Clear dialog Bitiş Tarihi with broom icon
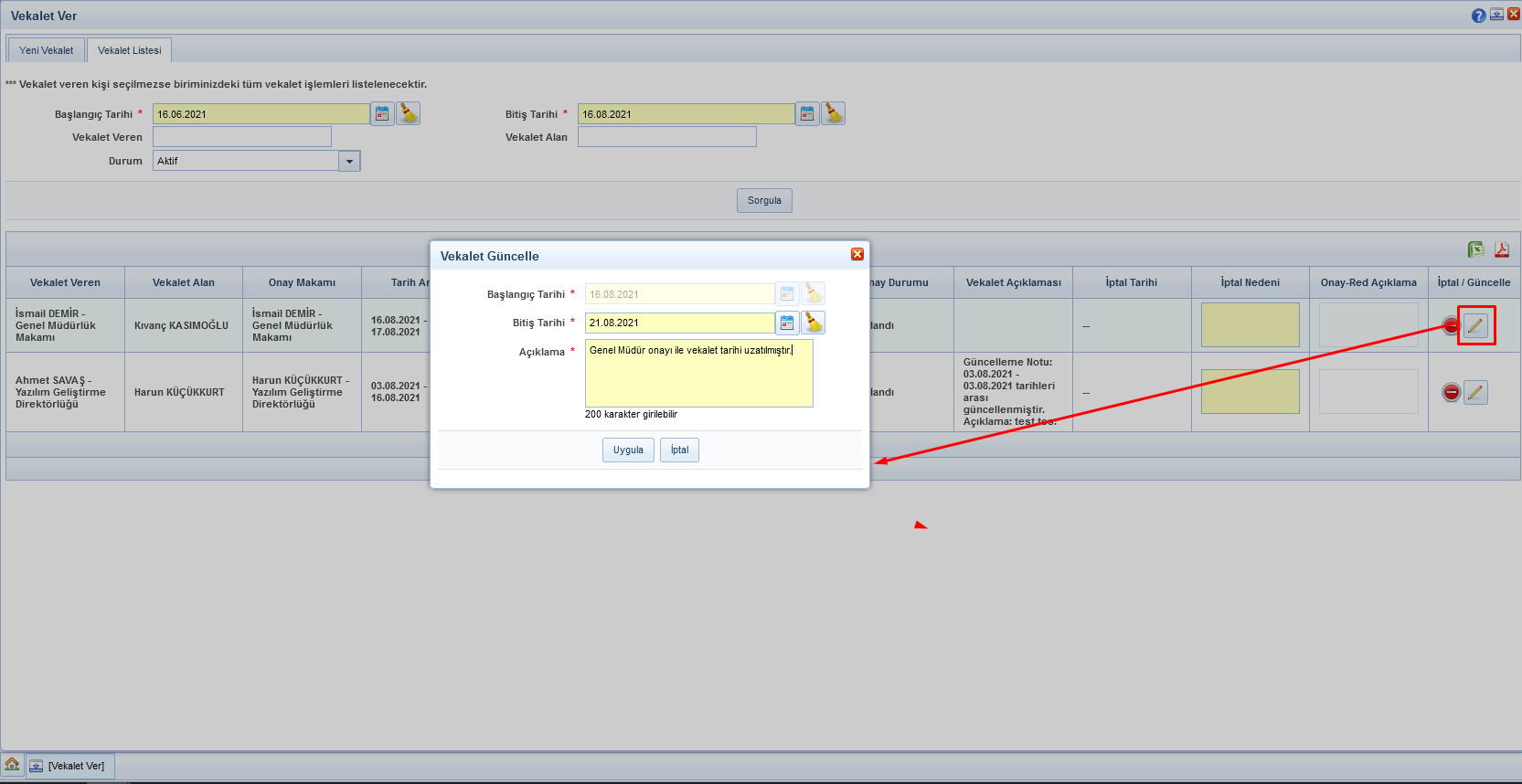Image resolution: width=1522 pixels, height=784 pixels. click(x=814, y=323)
